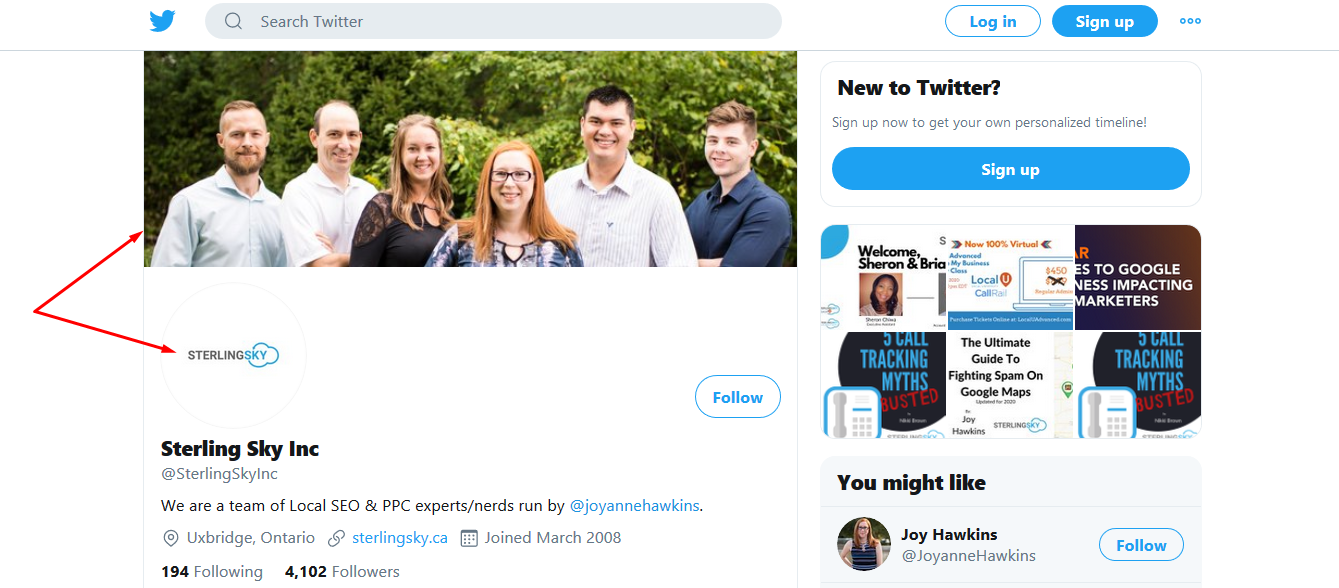Open the Sterling Sky profile avatar

(233, 355)
